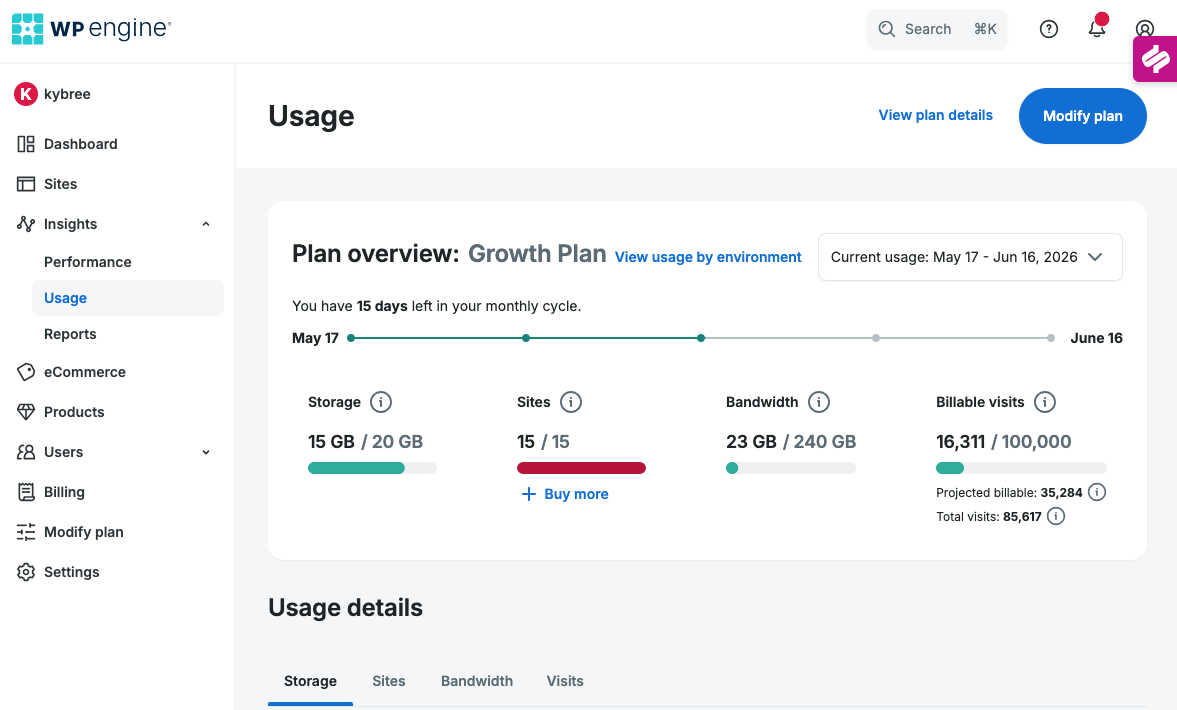The image size is (1177, 710).
Task: Open Modify plan in sidebar
Action: pos(83,532)
